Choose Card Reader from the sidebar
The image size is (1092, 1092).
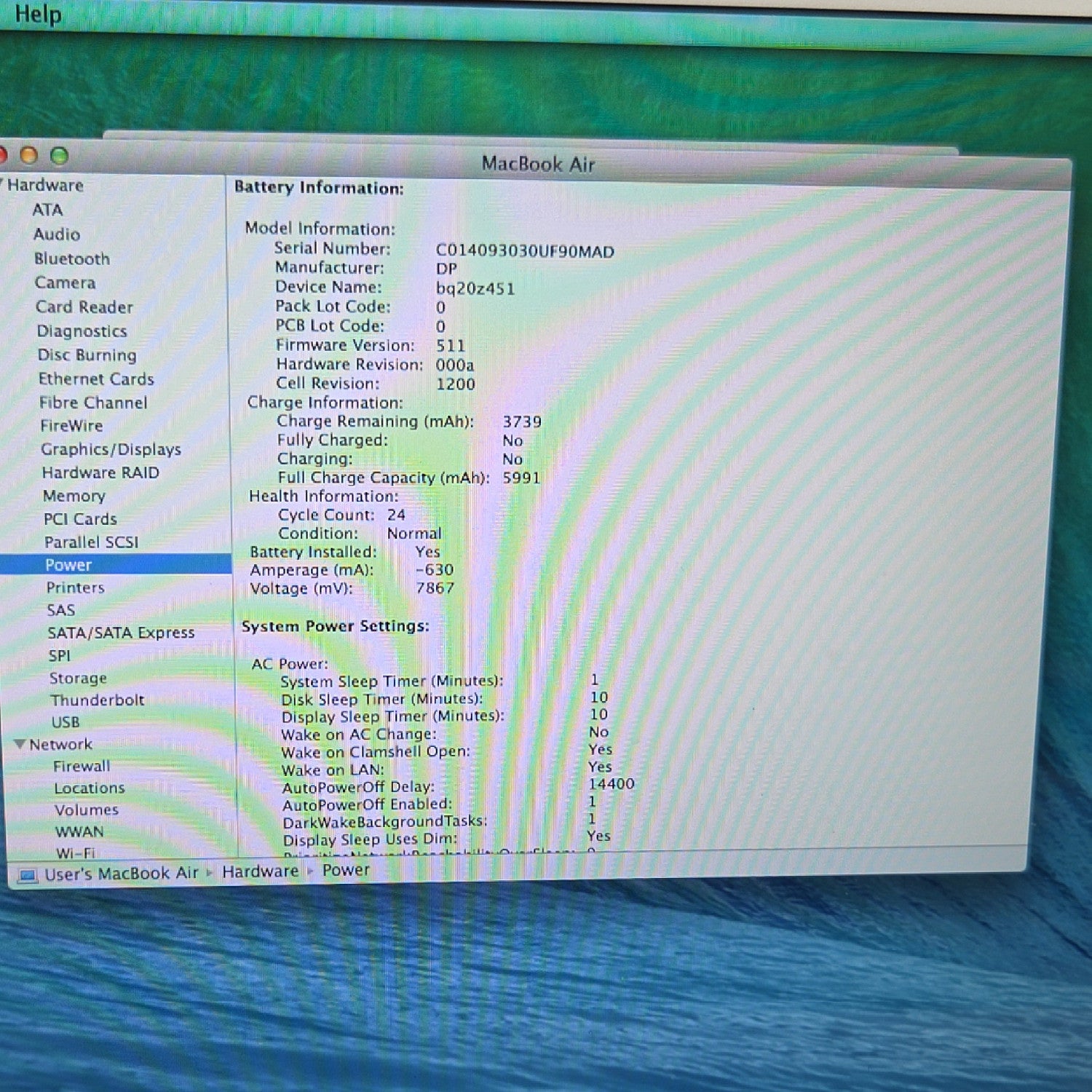84,306
